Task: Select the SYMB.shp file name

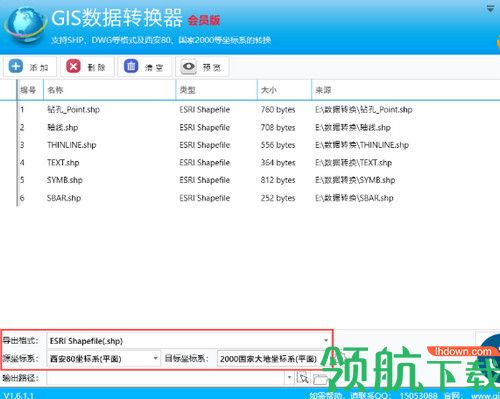Action: (65, 180)
